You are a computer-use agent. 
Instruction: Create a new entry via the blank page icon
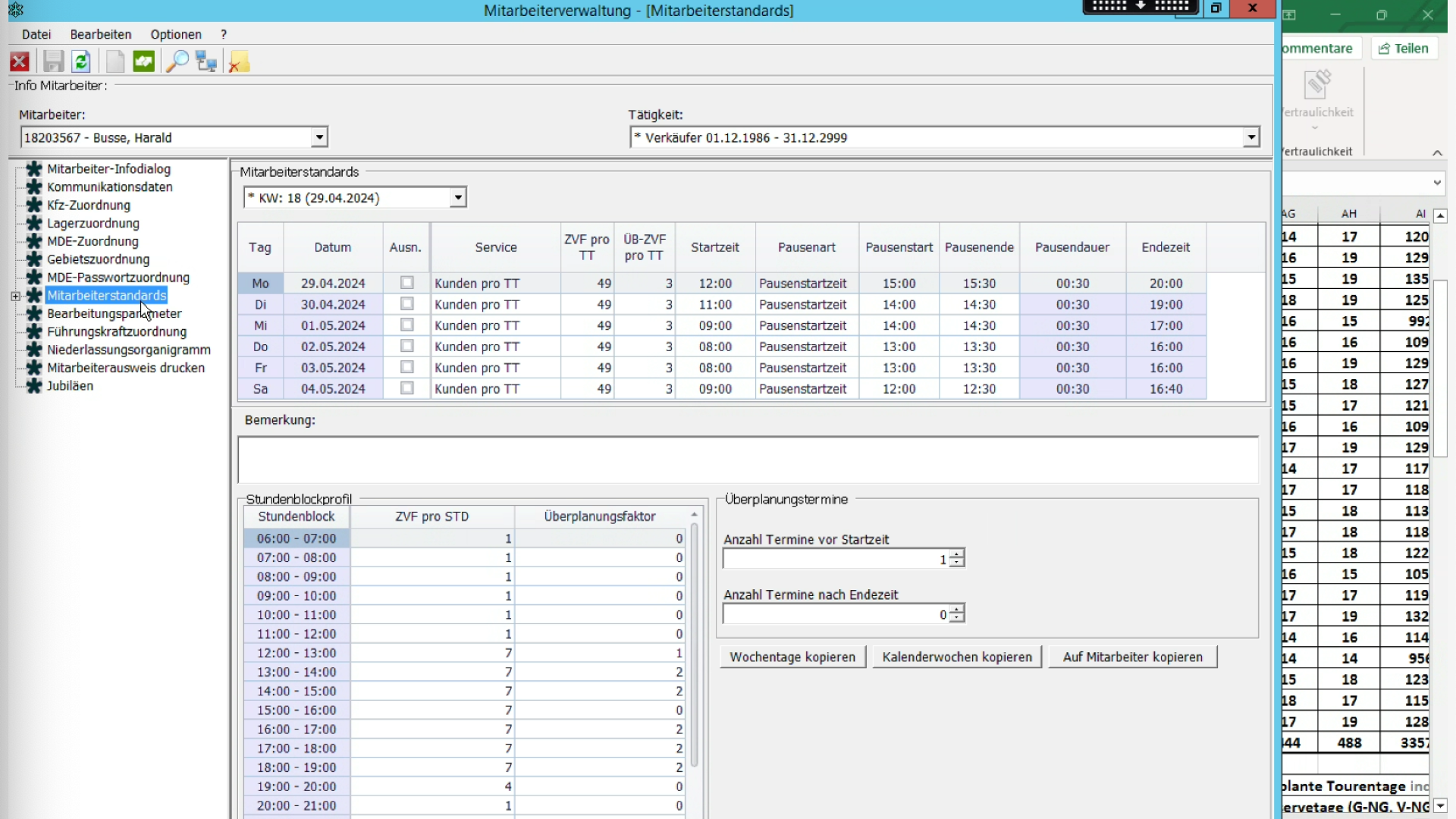[x=115, y=61]
